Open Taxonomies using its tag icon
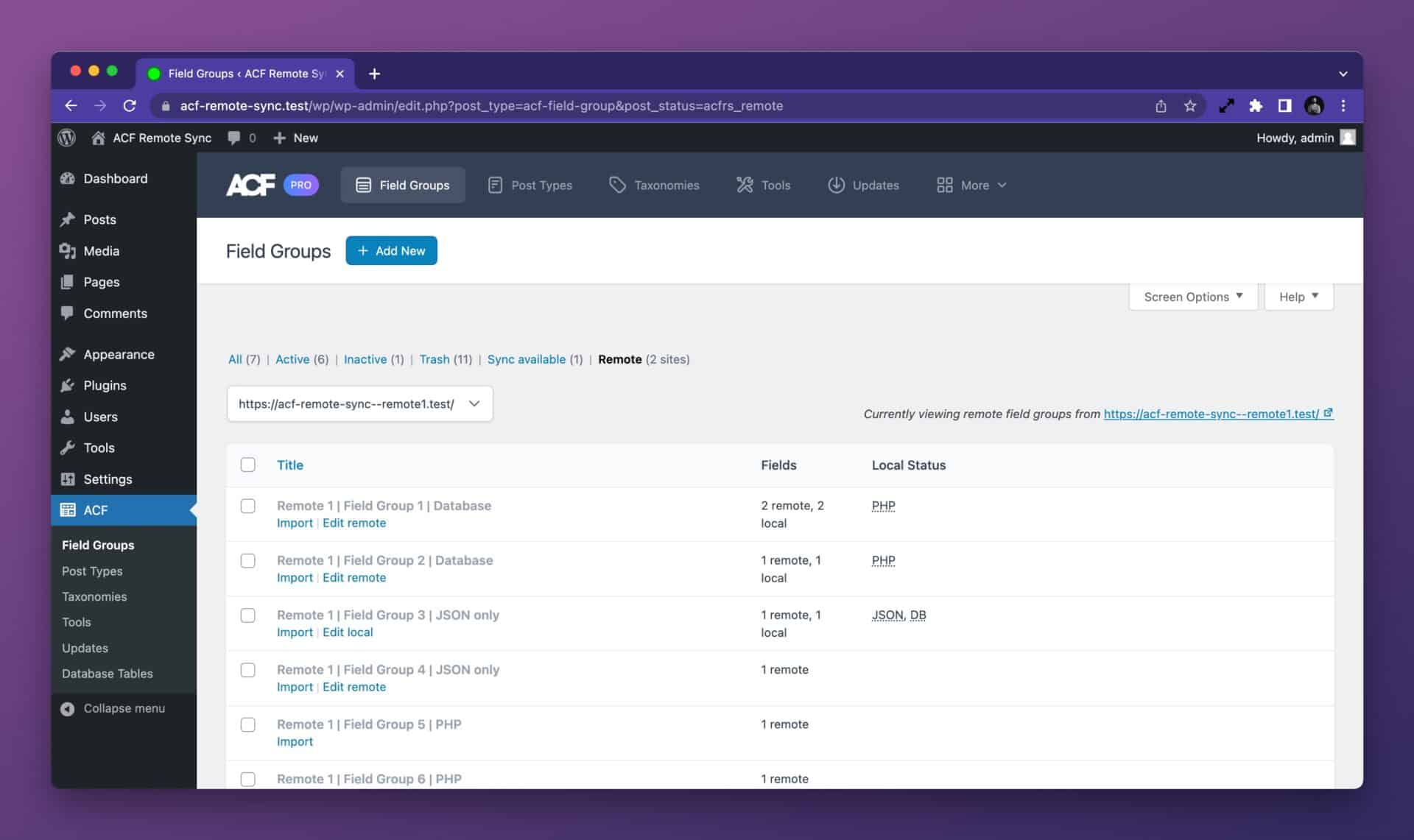The image size is (1414, 840). (x=617, y=185)
